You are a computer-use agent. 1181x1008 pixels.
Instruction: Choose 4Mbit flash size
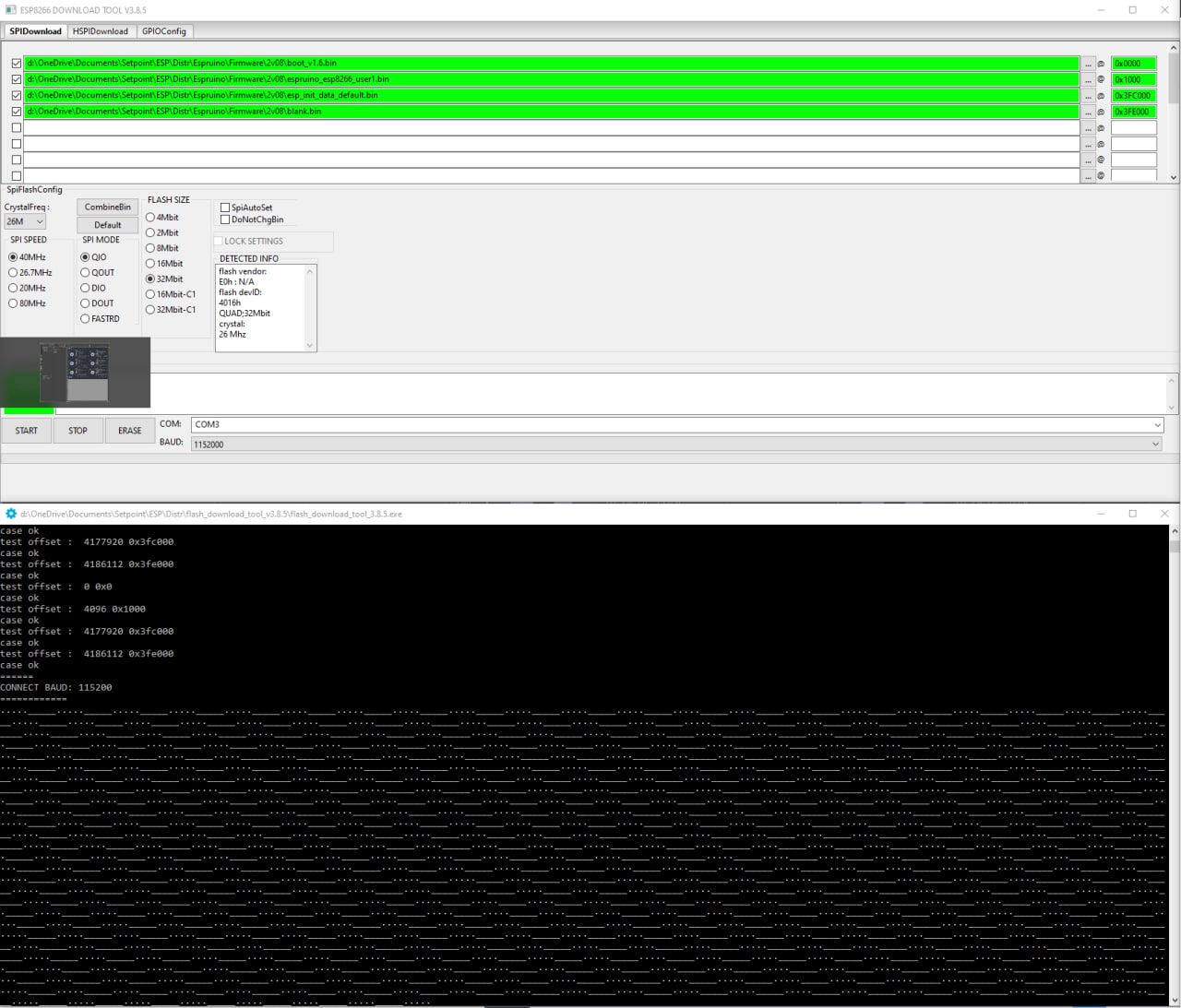[150, 218]
